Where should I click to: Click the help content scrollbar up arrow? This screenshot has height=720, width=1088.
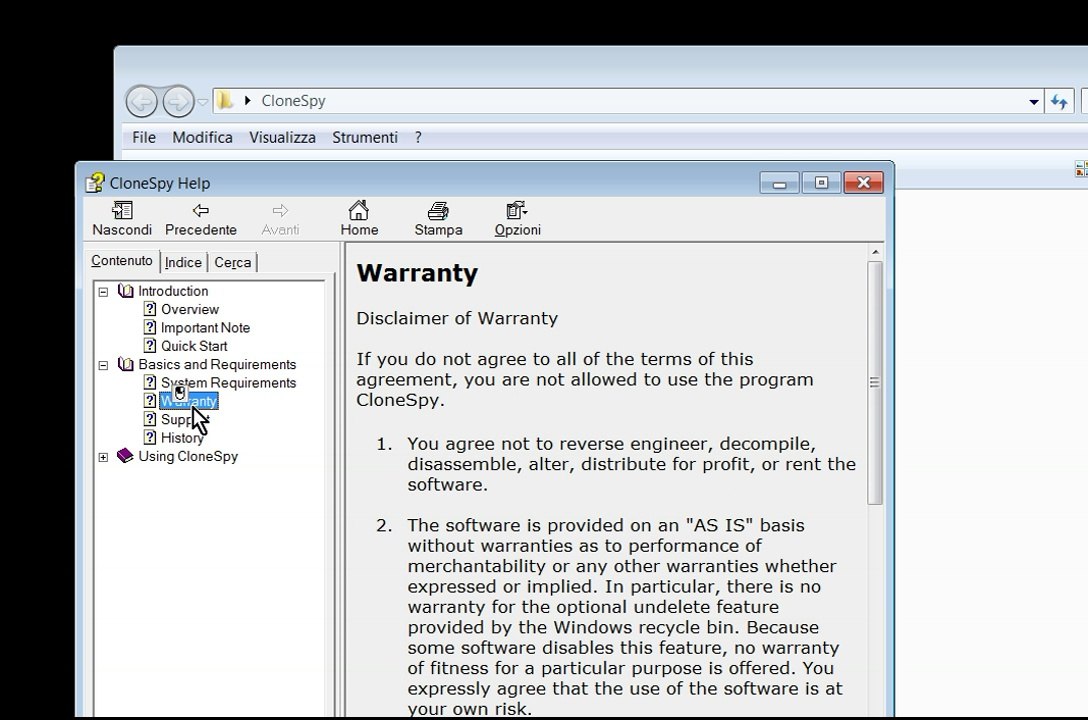[875, 252]
